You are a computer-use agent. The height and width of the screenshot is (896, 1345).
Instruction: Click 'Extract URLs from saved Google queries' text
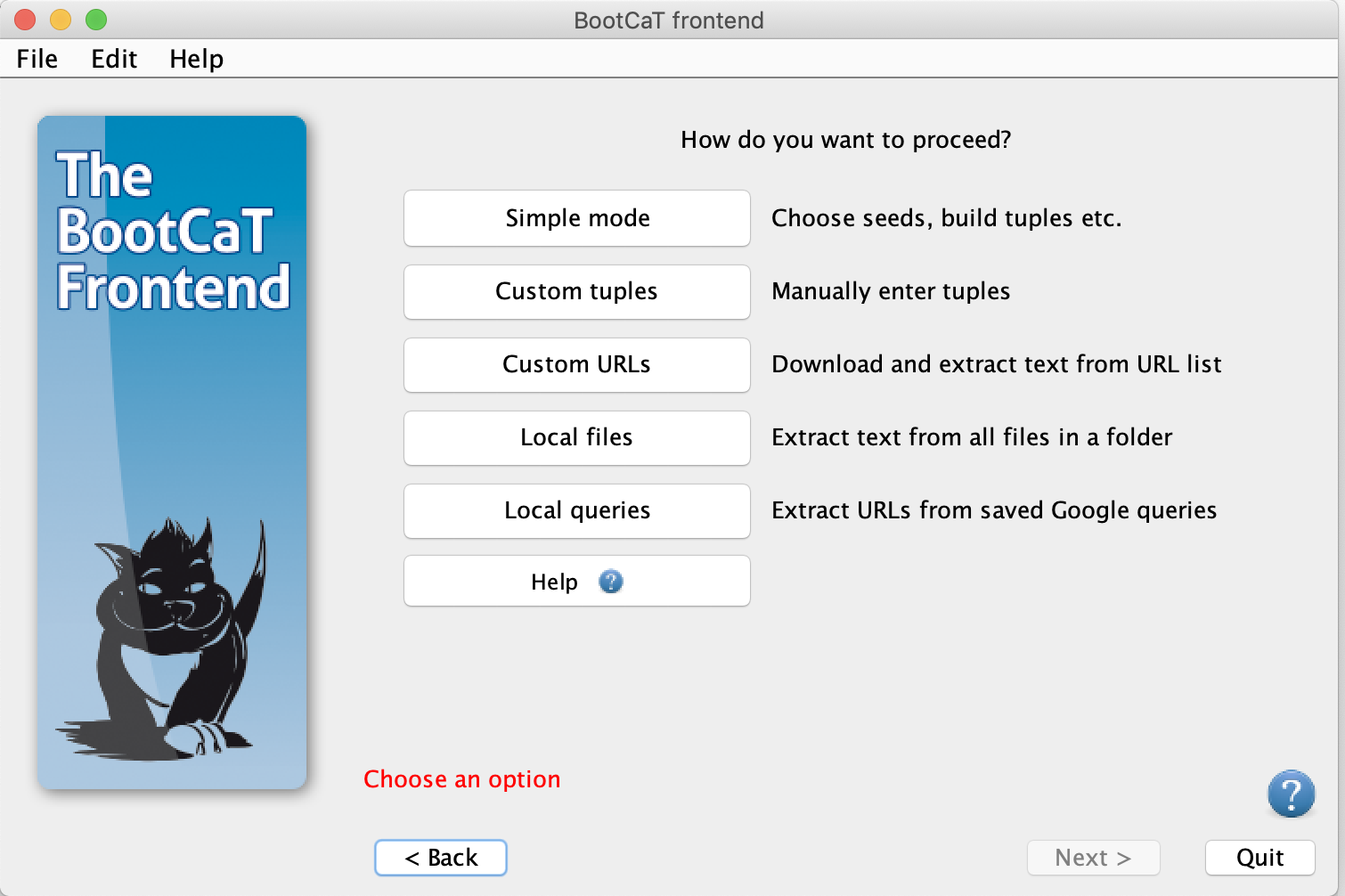click(994, 510)
